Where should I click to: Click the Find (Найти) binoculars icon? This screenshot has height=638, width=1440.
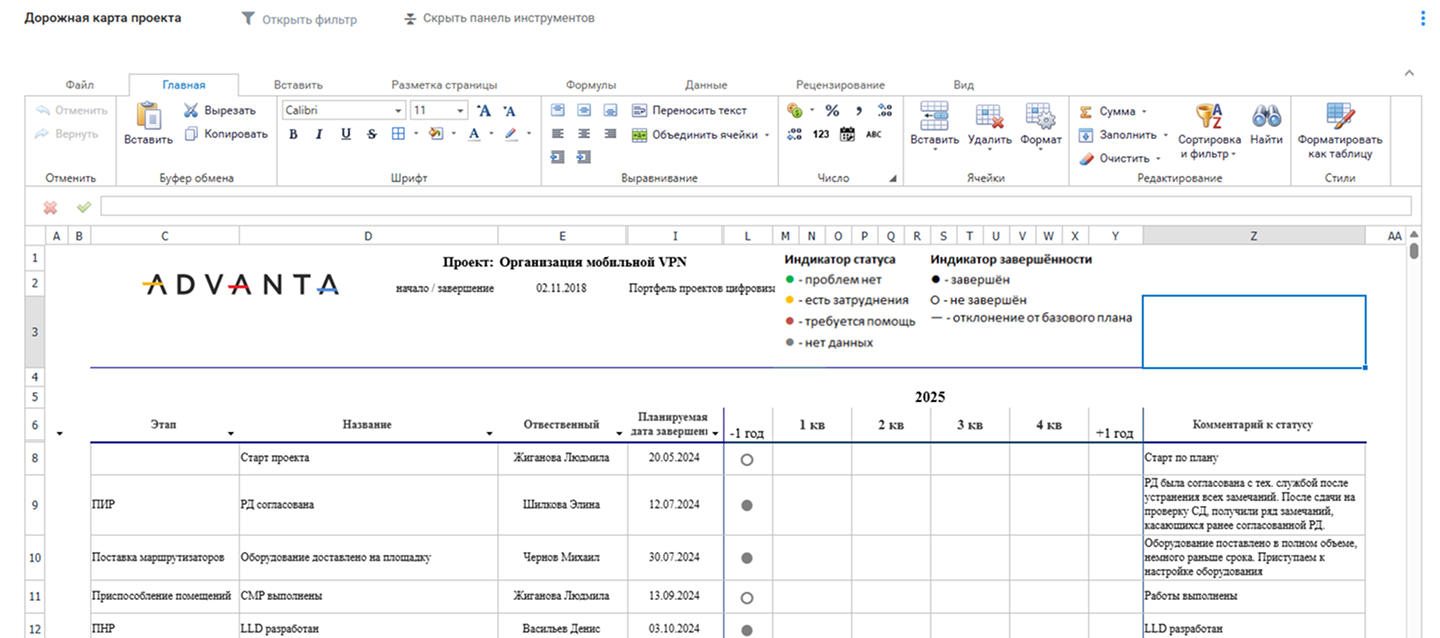point(1266,116)
